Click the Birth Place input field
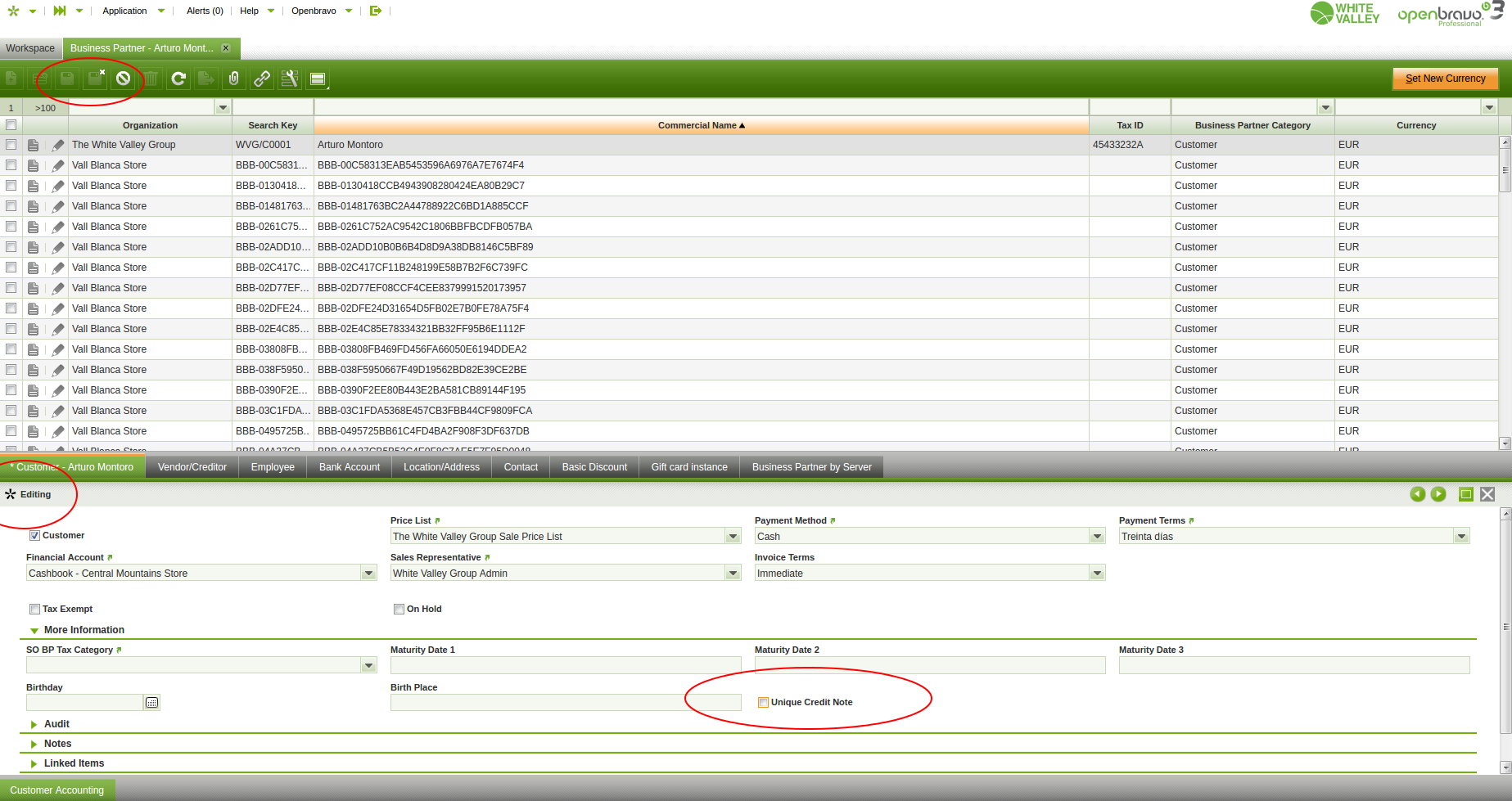The width and height of the screenshot is (1512, 801). coord(565,703)
